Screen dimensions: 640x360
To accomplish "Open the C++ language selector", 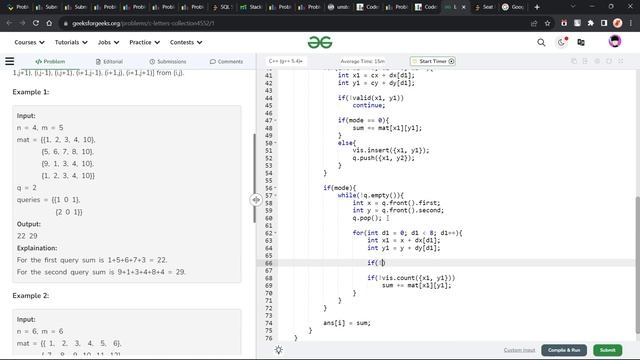I will point(286,61).
